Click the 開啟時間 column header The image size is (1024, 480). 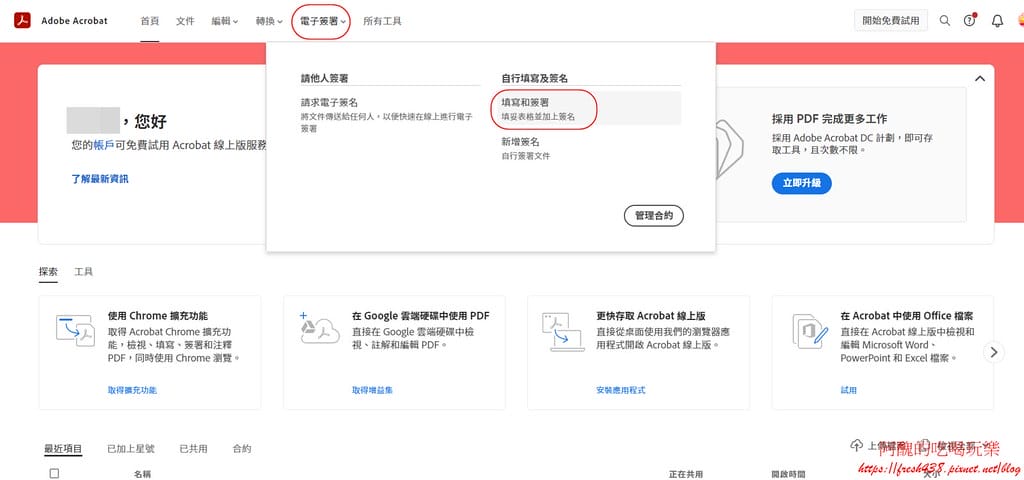[788, 474]
